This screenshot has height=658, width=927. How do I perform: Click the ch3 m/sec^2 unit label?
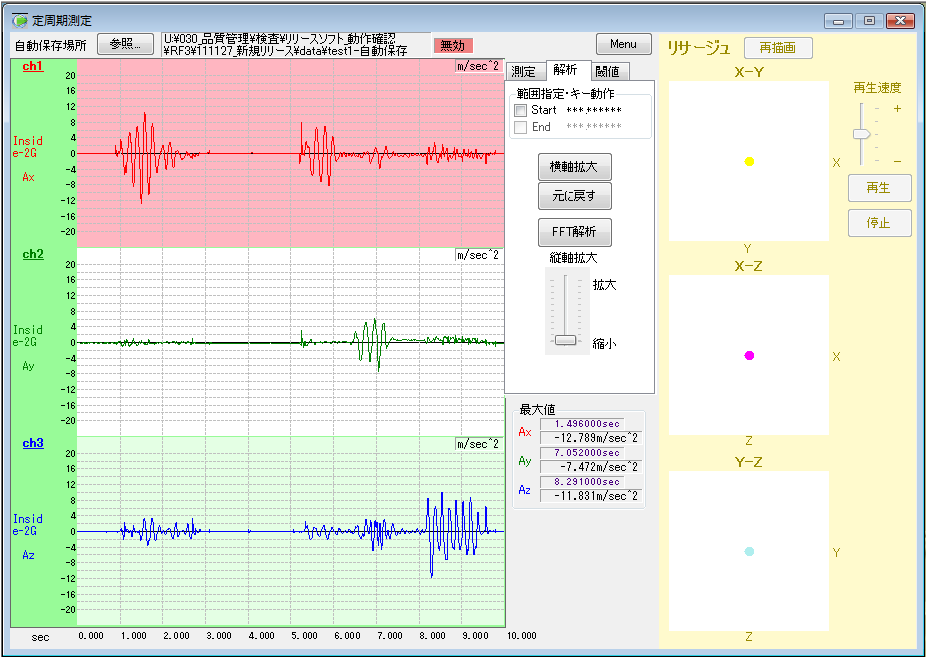pos(479,444)
